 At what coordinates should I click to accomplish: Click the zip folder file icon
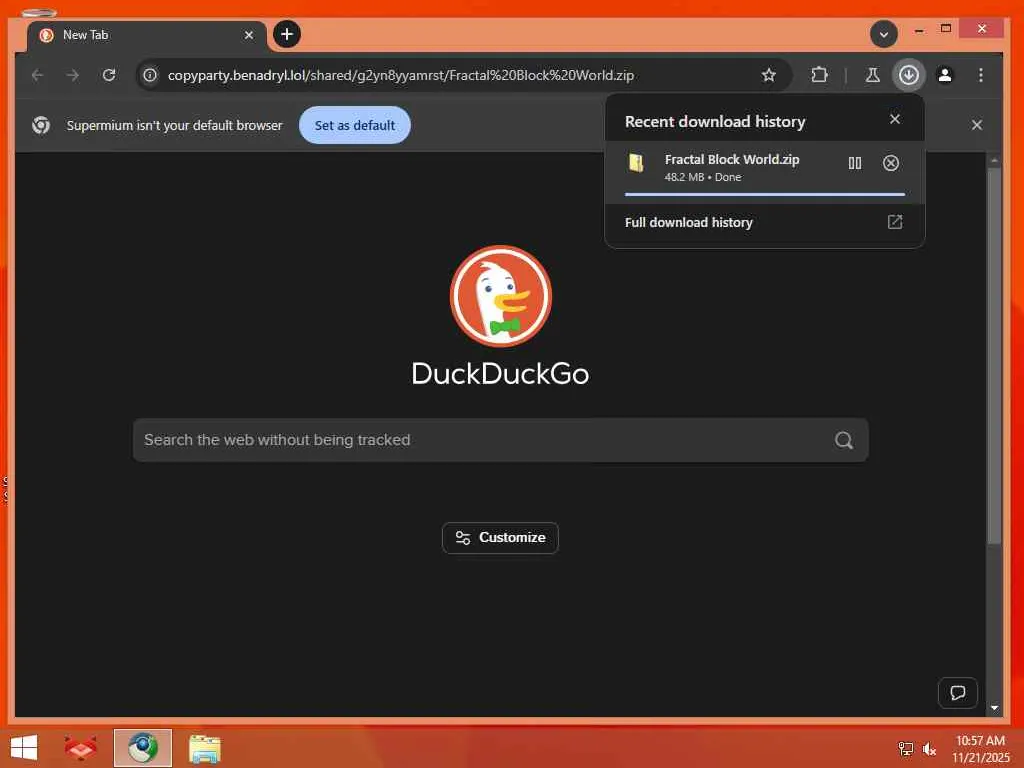point(636,163)
